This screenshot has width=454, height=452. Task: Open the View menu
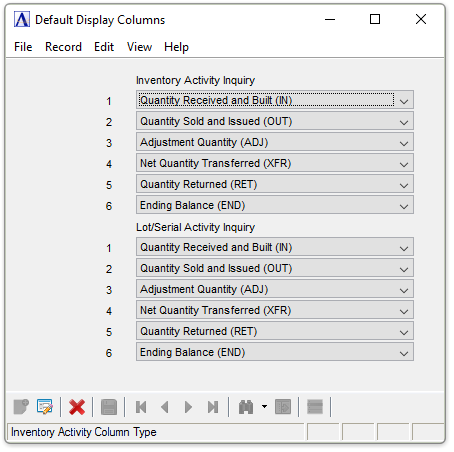[x=139, y=47]
